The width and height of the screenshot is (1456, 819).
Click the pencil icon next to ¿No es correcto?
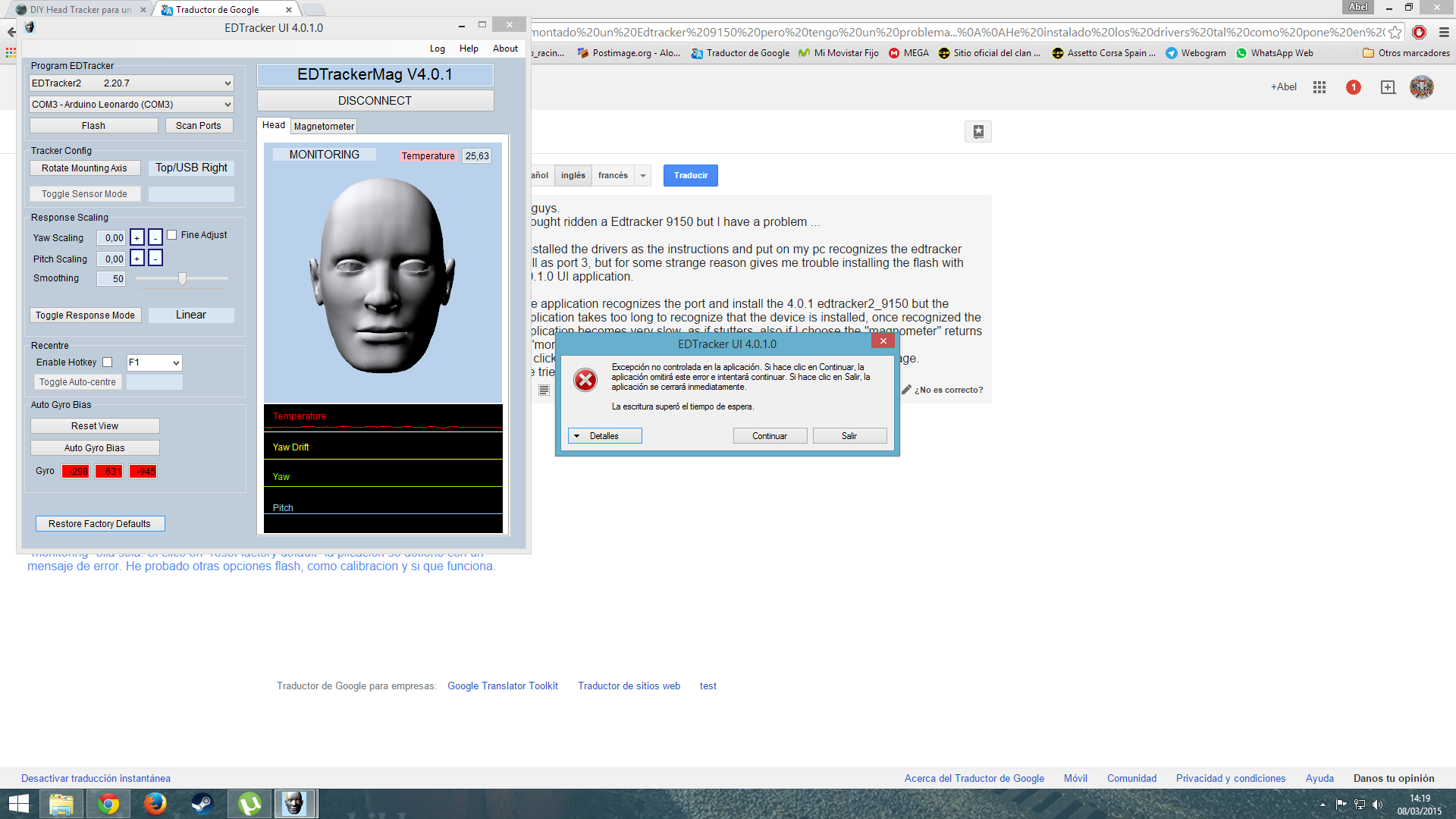[906, 390]
